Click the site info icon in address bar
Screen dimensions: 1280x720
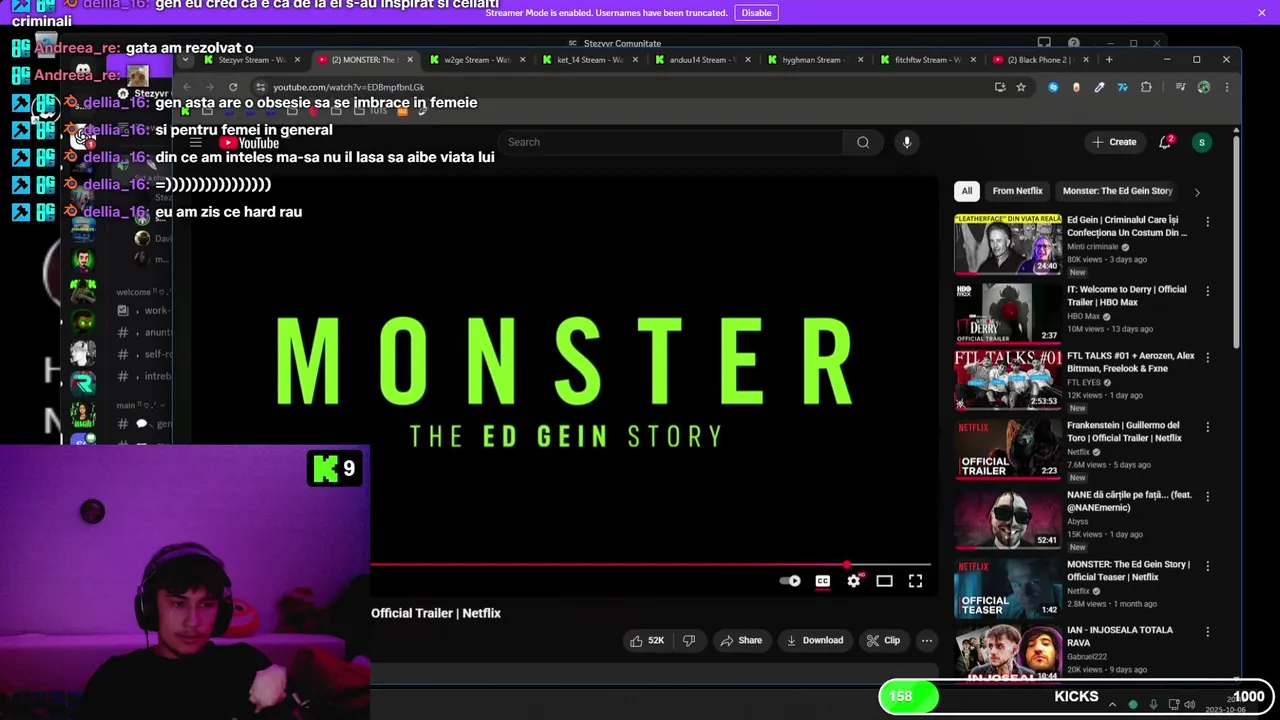[260, 87]
